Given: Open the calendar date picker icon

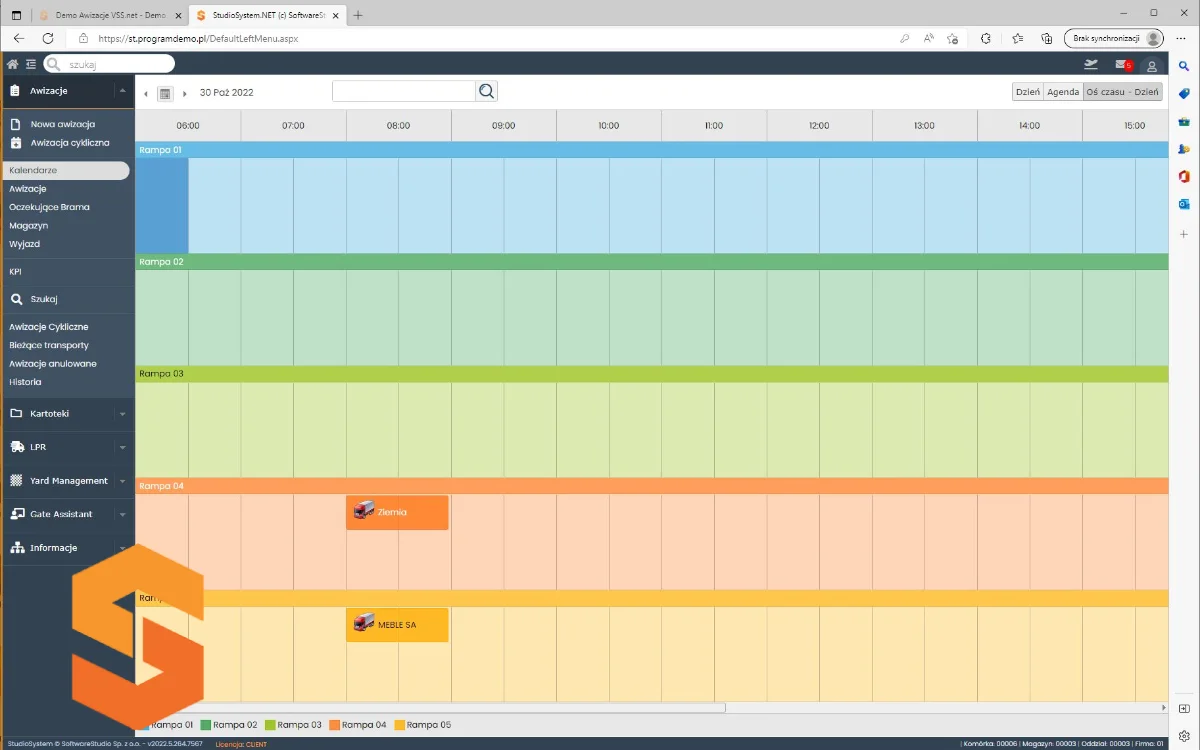Looking at the screenshot, I should pos(165,93).
